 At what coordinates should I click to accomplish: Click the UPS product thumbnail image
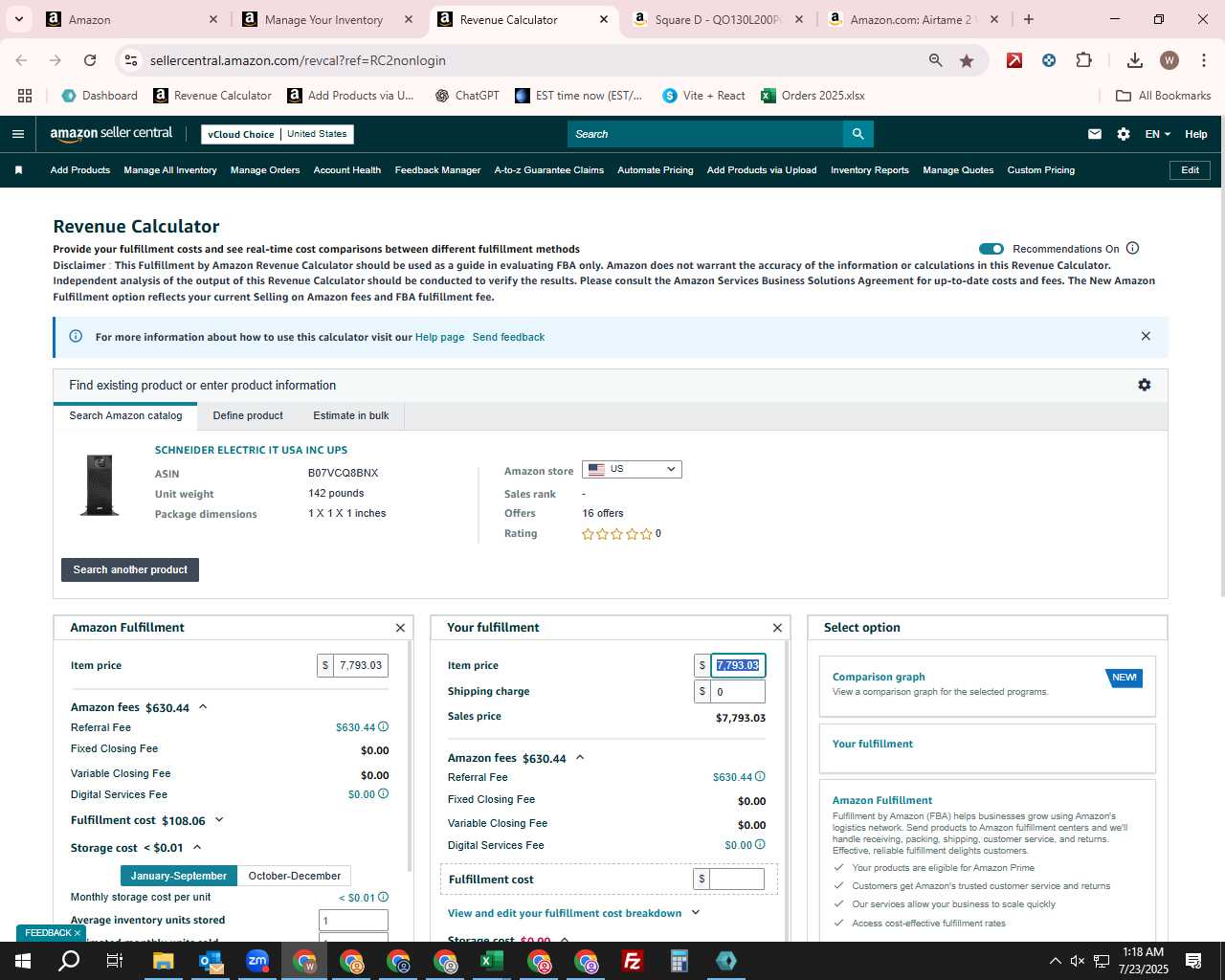point(100,485)
